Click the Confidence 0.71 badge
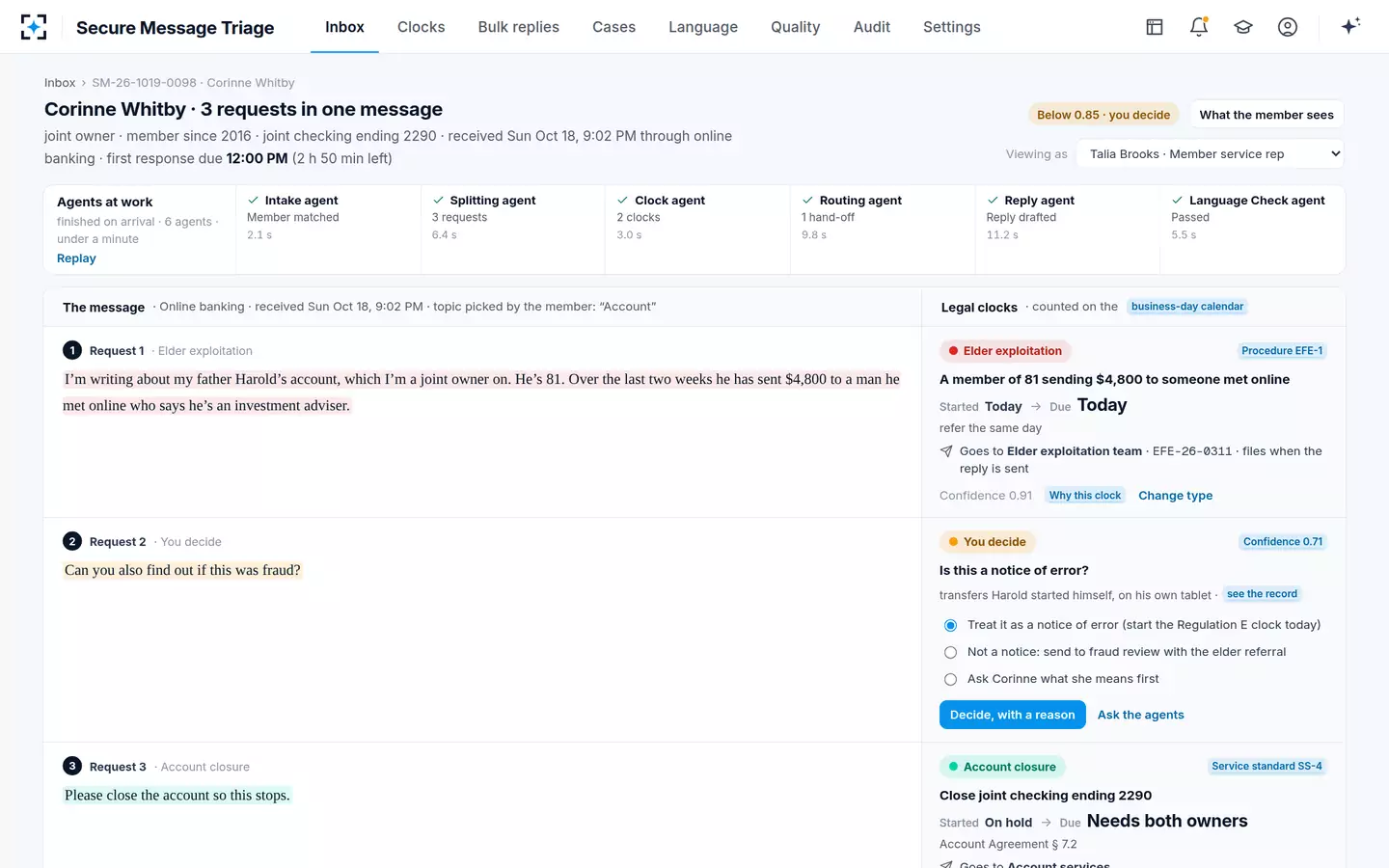1389x868 pixels. pyautogui.click(x=1283, y=542)
